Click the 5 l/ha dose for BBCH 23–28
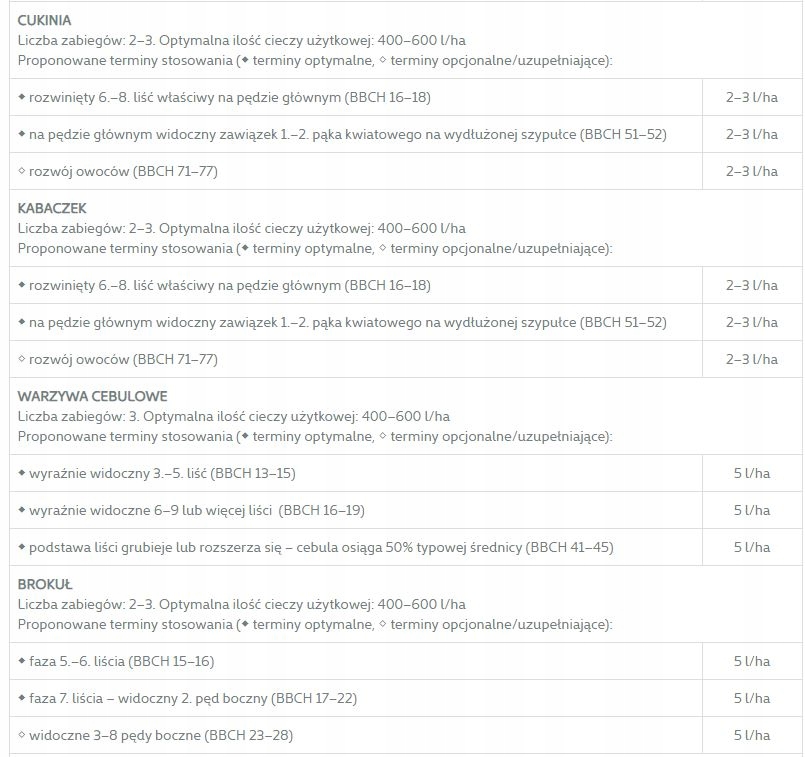Screen dimensions: 805x757 pyautogui.click(x=751, y=735)
